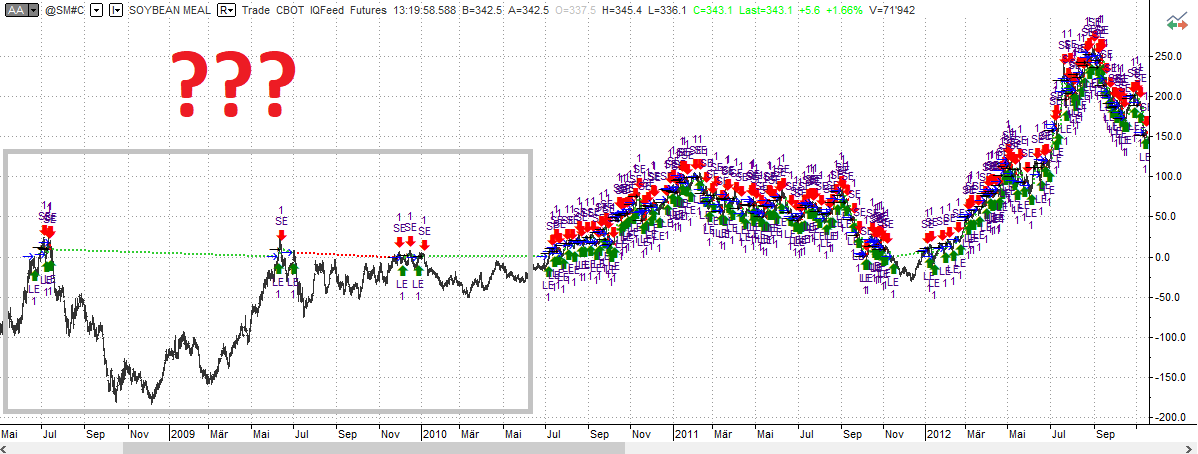Viewport: 1198px width, 454px height.
Task: Click the 'Trade' label in the header
Action: [257, 11]
